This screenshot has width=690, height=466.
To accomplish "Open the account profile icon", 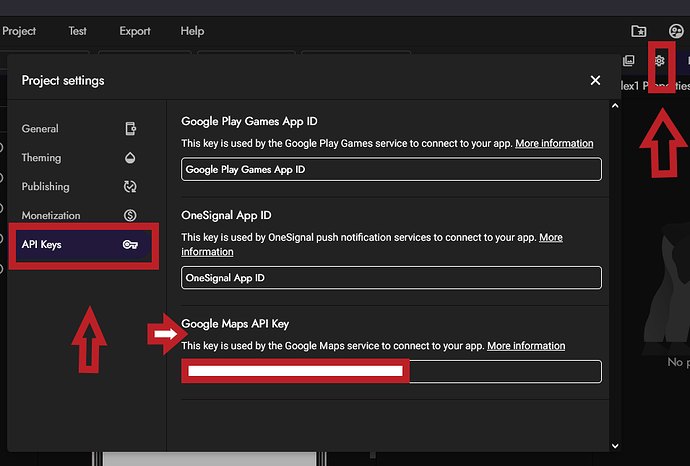I will 676,31.
